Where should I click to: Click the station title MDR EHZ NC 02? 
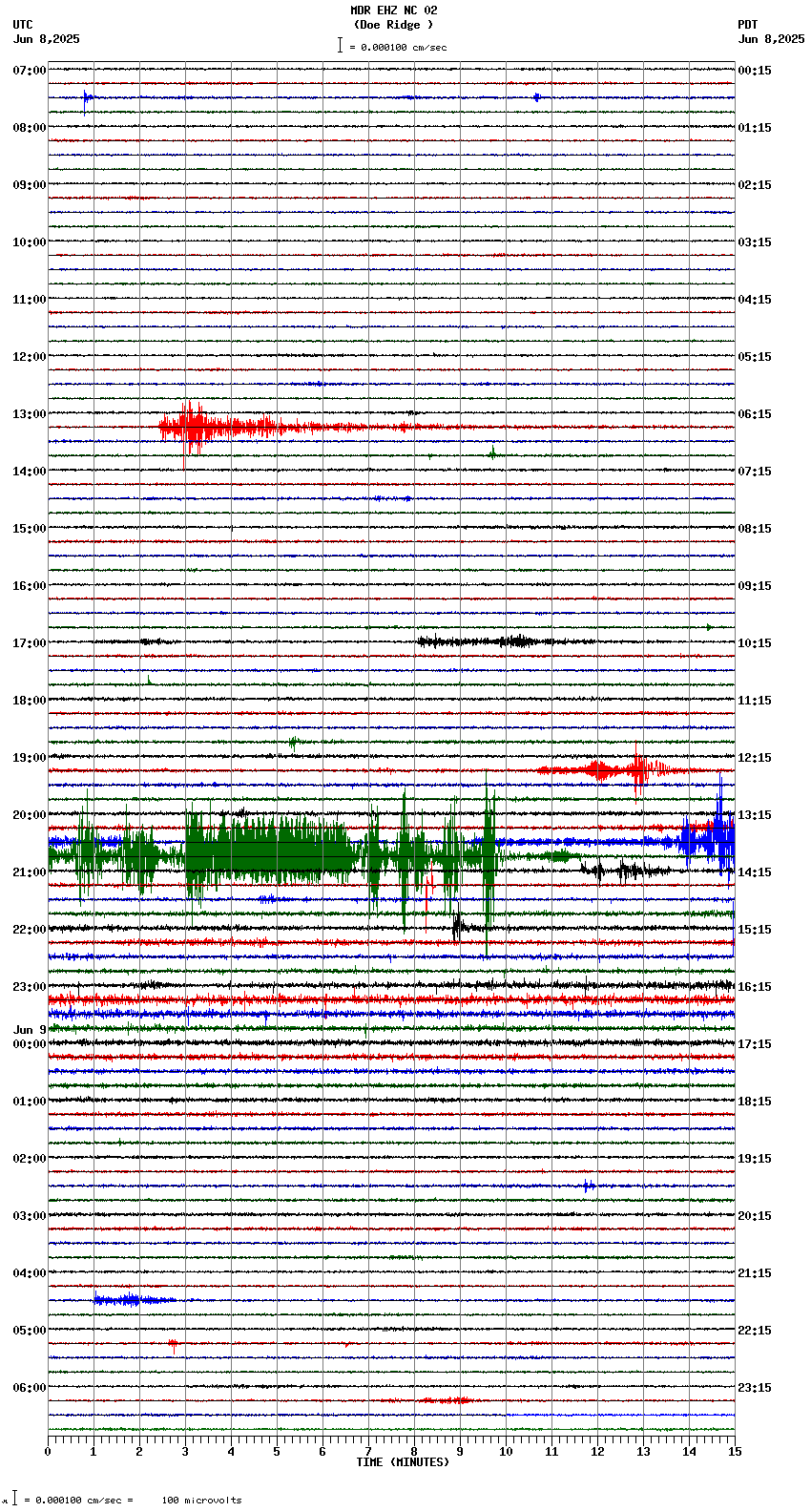393,10
